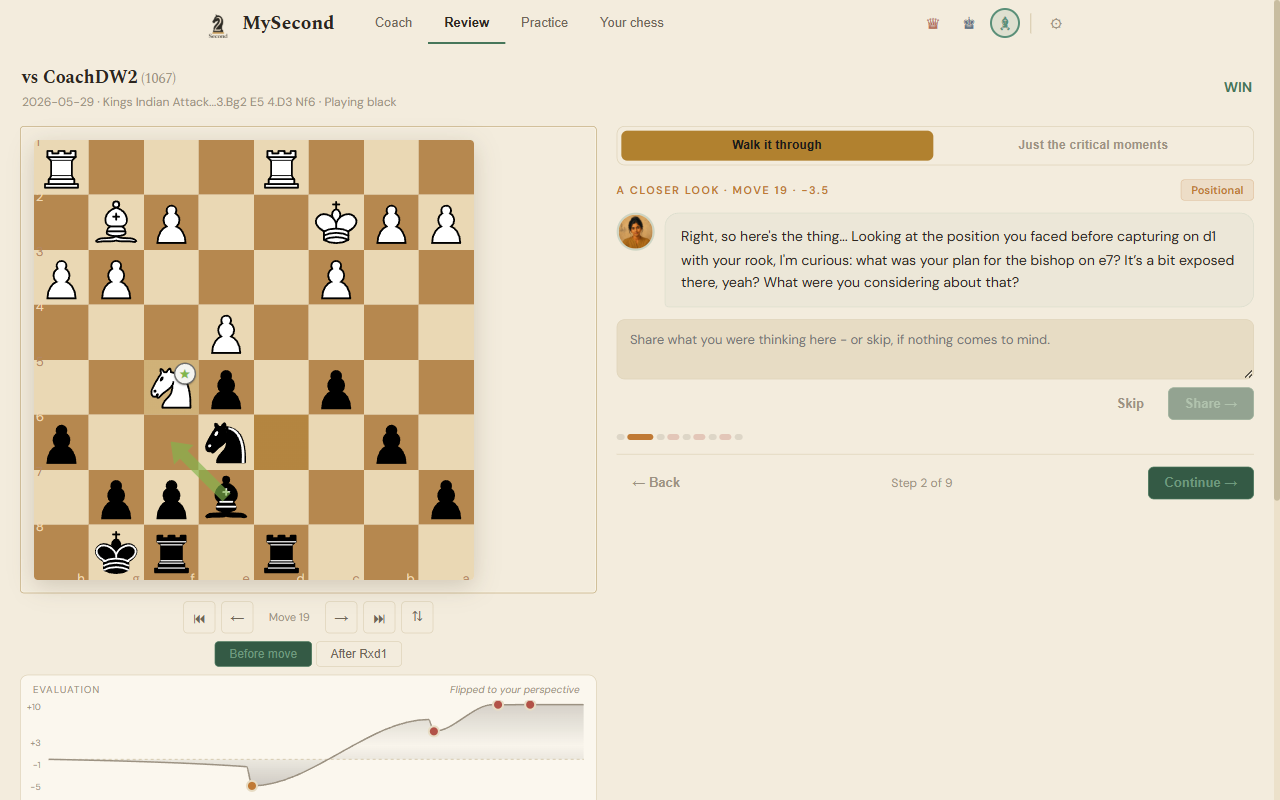
Task: Jump to last move with skip-forward icon
Action: 379,617
